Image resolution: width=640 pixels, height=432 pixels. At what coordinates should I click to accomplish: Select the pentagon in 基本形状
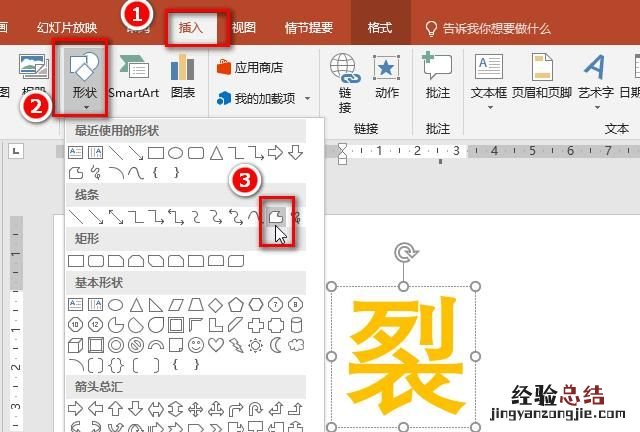[x=236, y=305]
